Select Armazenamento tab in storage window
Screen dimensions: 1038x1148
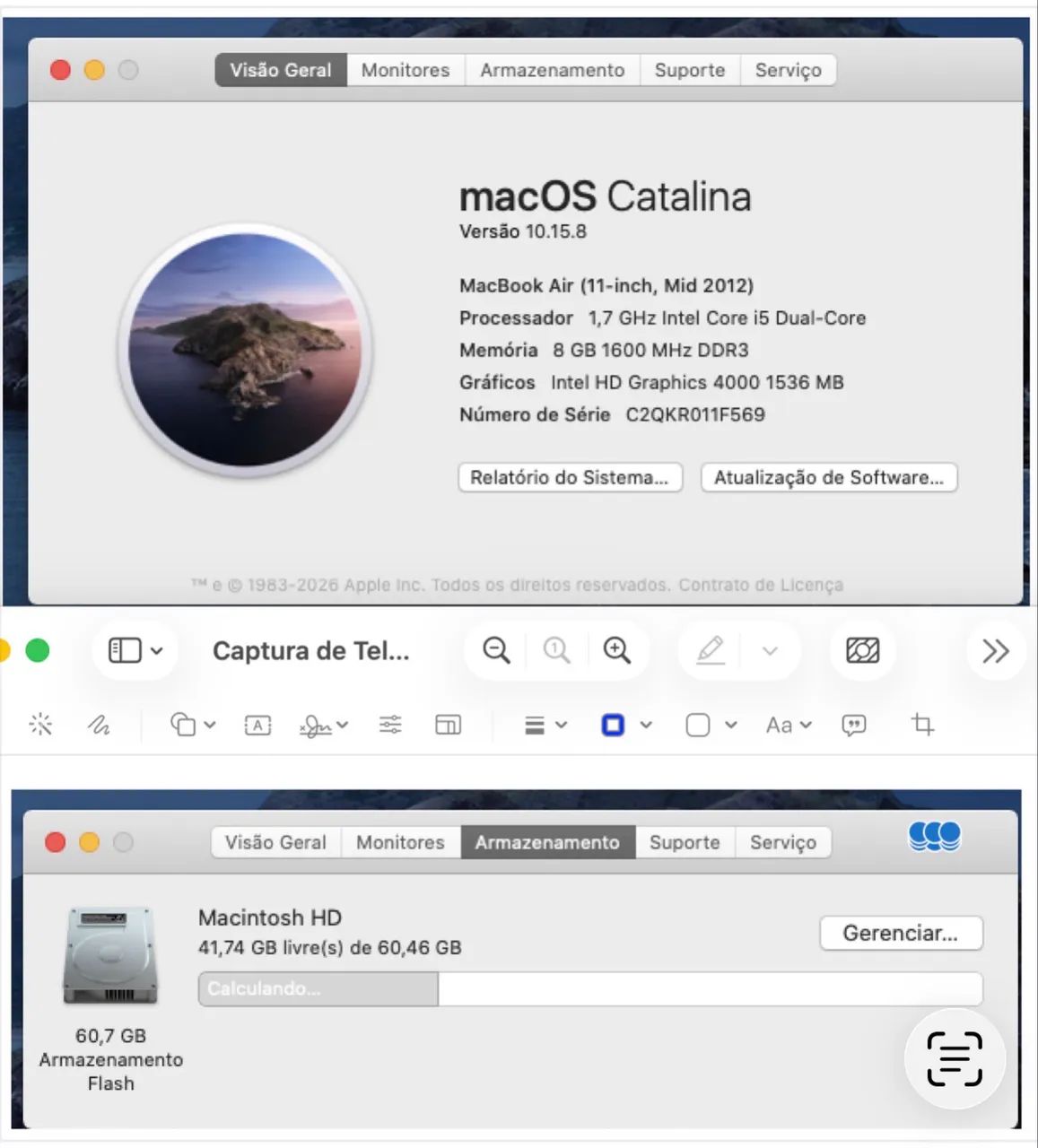point(547,842)
